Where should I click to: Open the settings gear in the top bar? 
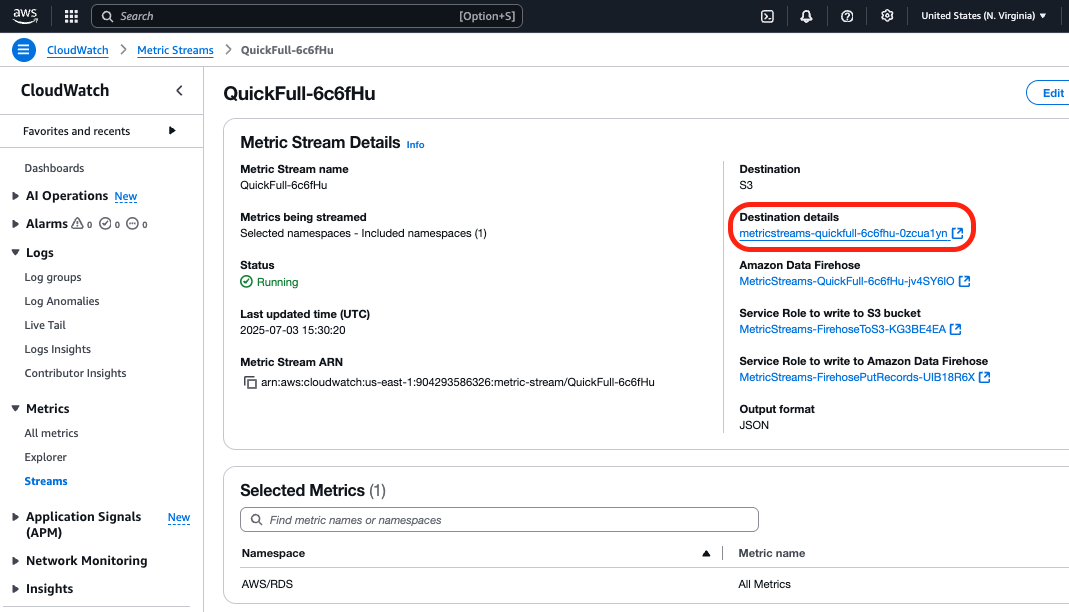click(x=887, y=16)
